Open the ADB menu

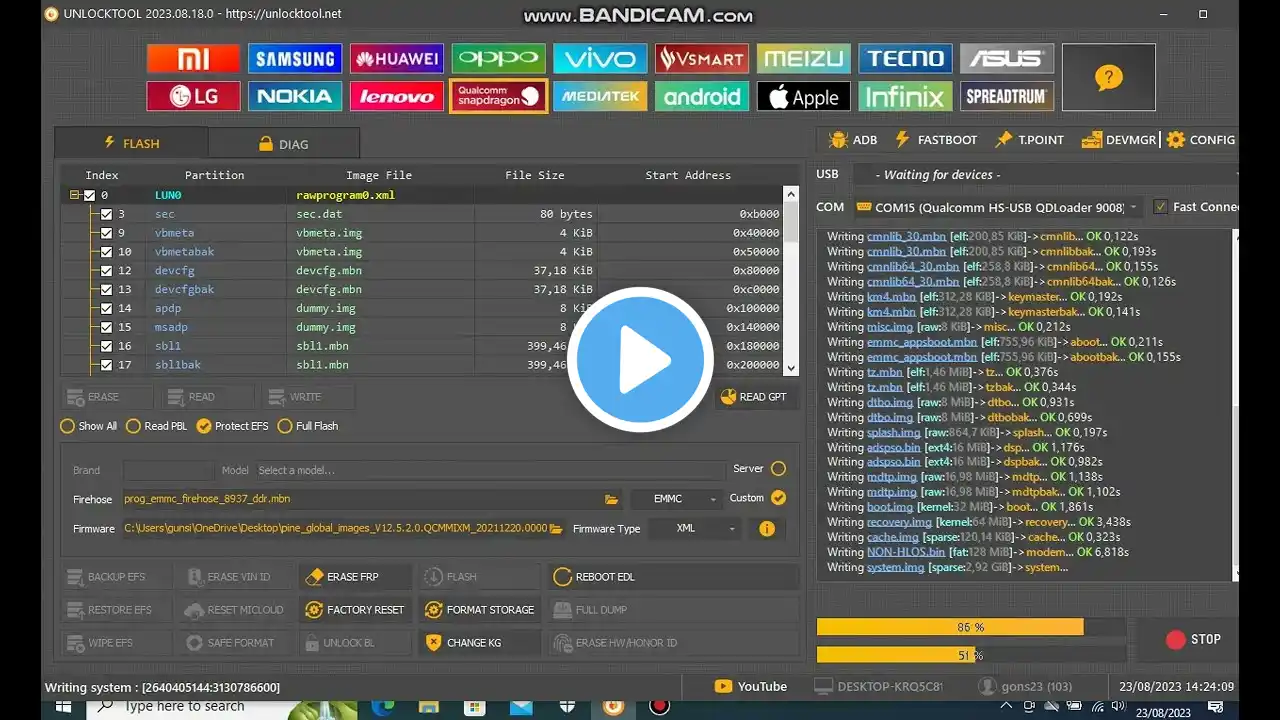click(x=853, y=140)
